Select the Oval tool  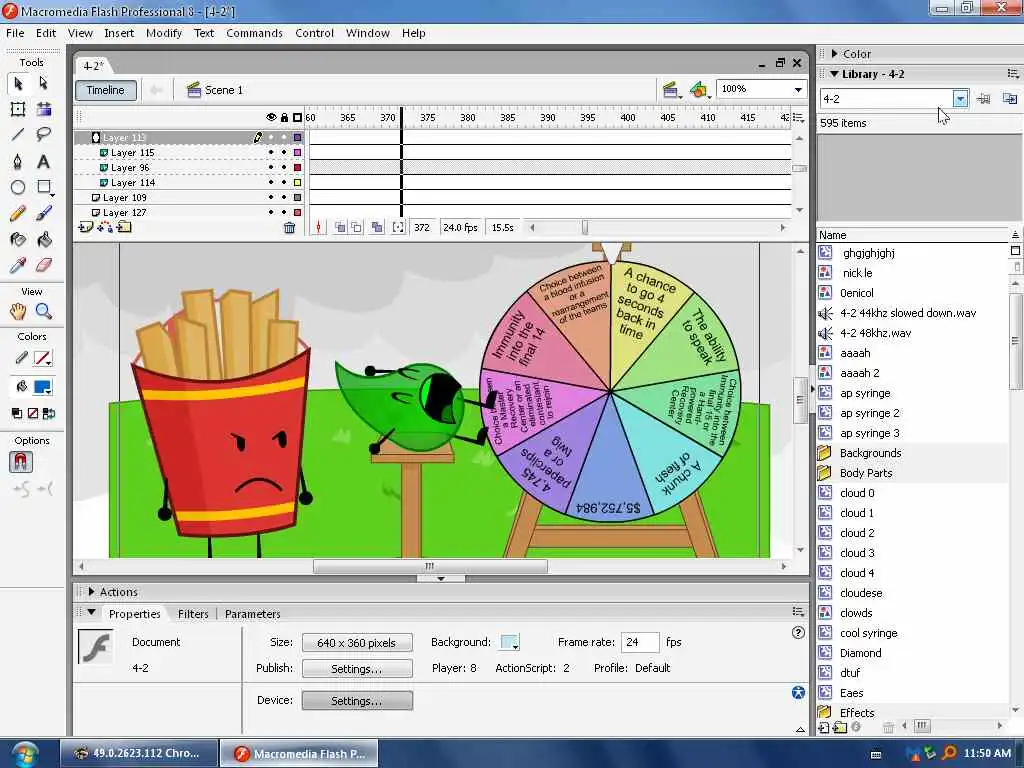click(x=18, y=187)
